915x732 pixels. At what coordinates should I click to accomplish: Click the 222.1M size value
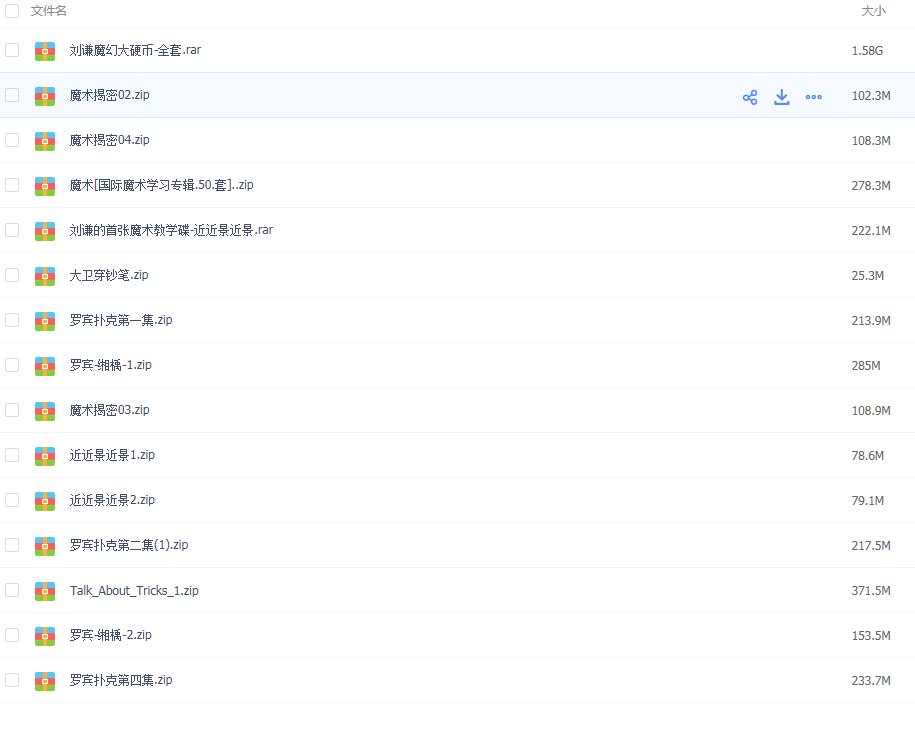point(871,231)
